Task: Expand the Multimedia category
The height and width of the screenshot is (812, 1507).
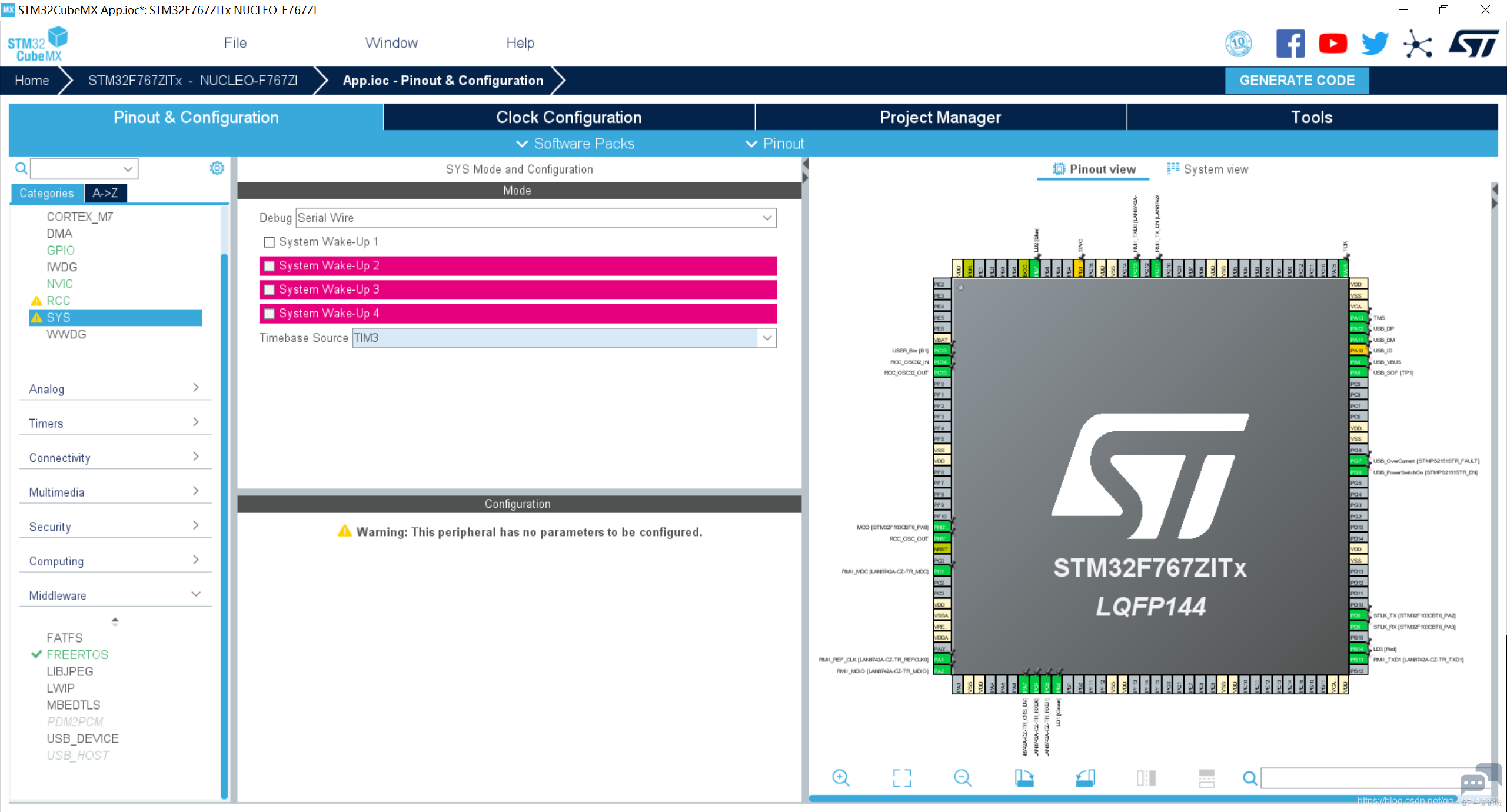Action: click(x=115, y=492)
